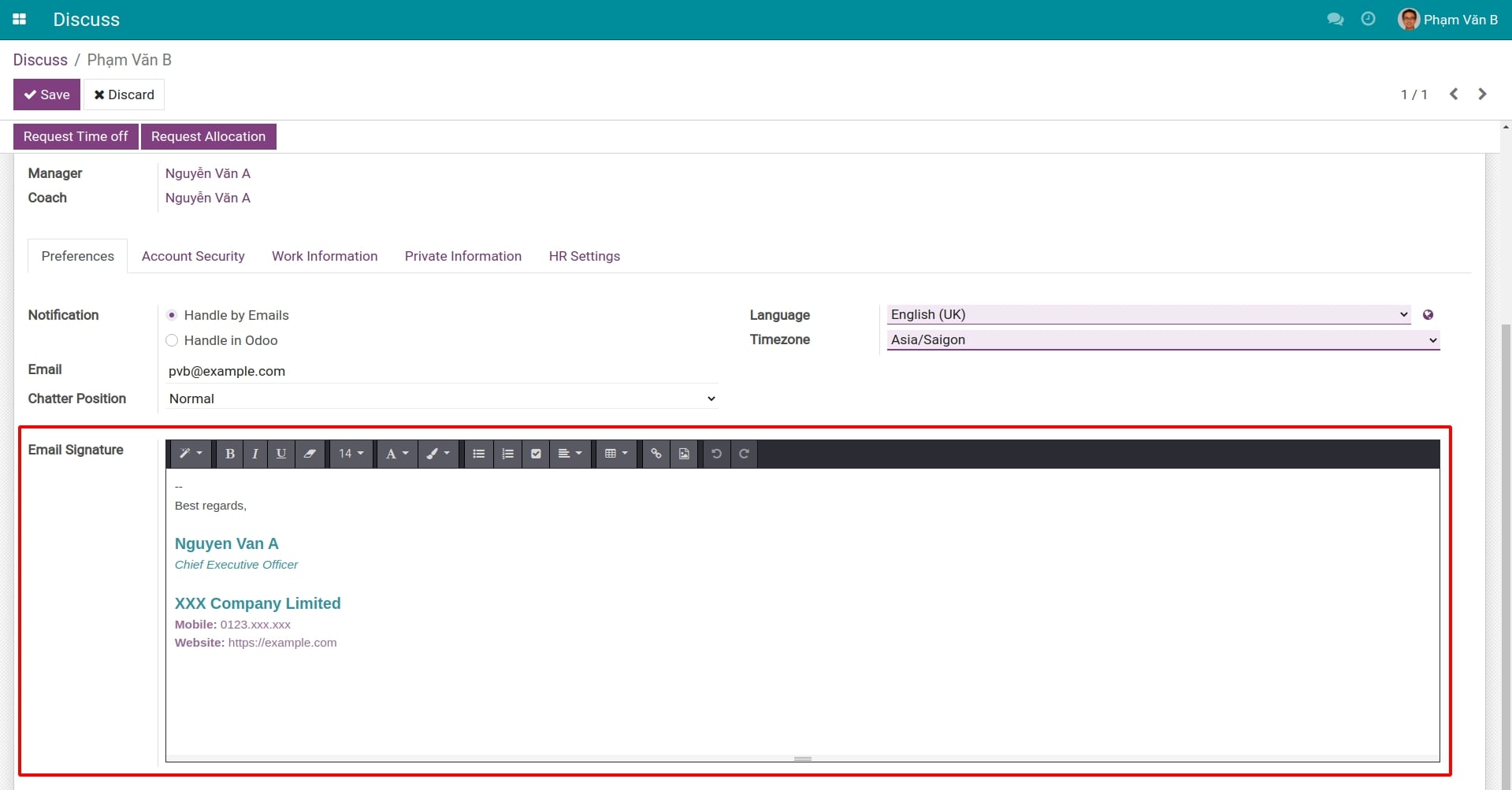
Task: Open Manager Nguyễn Văn A link
Action: 208,173
